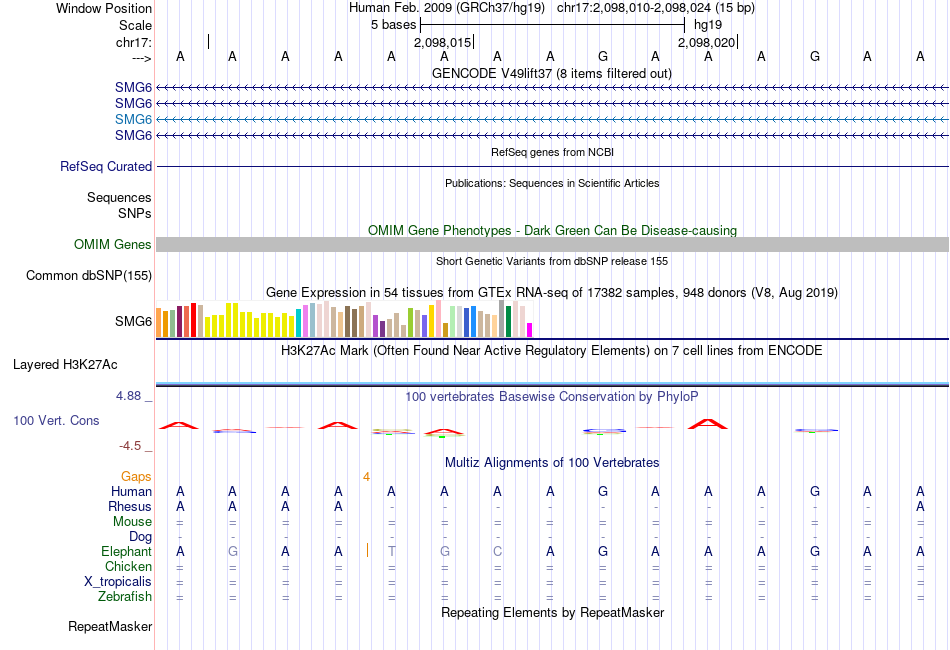Click the -4.5 PhyloP lower scale value
The image size is (950, 650).
tap(130, 446)
